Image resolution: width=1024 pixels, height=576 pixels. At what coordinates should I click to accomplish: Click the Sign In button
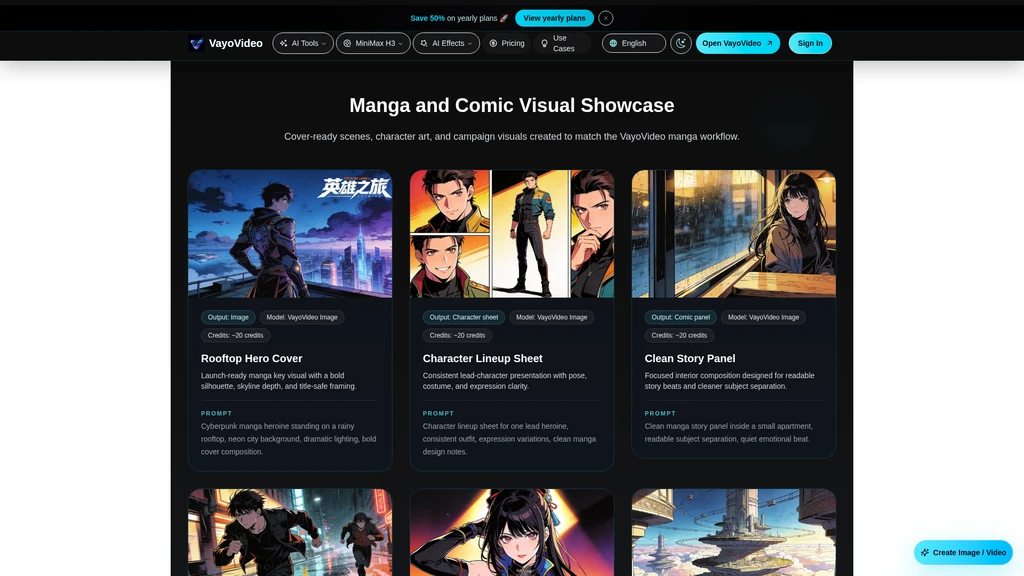tap(810, 43)
